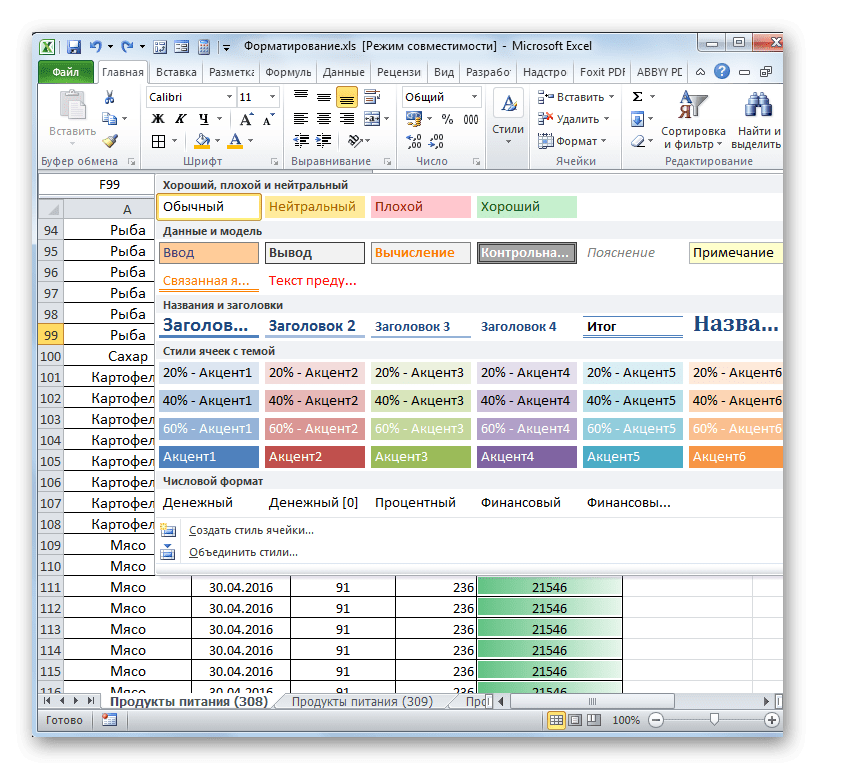Align text to top of cell
The width and height of the screenshot is (844, 769).
(x=301, y=97)
